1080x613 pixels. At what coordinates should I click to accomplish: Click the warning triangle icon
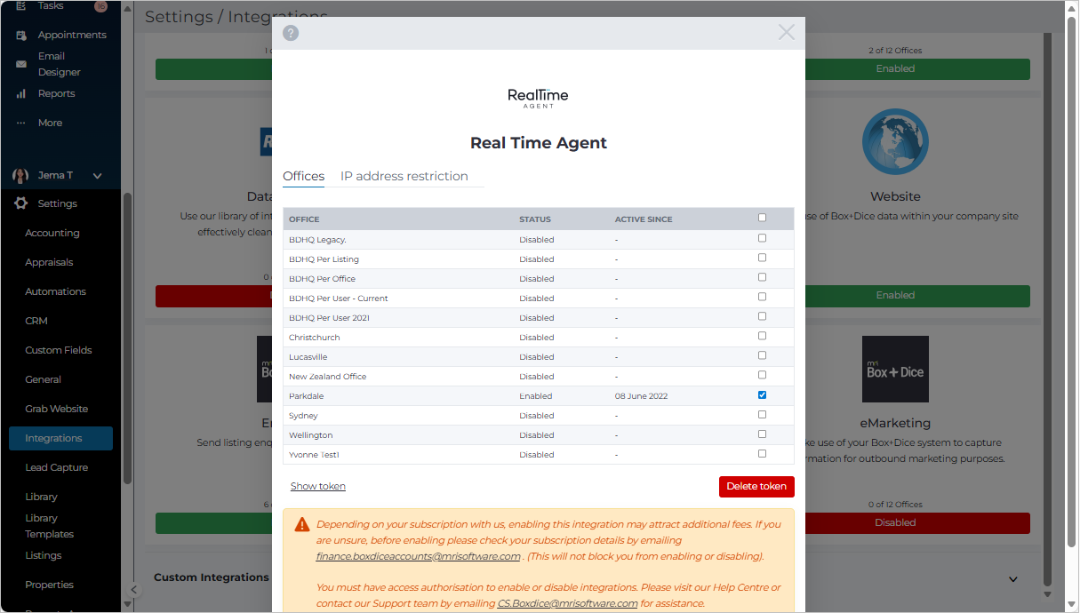(x=302, y=525)
